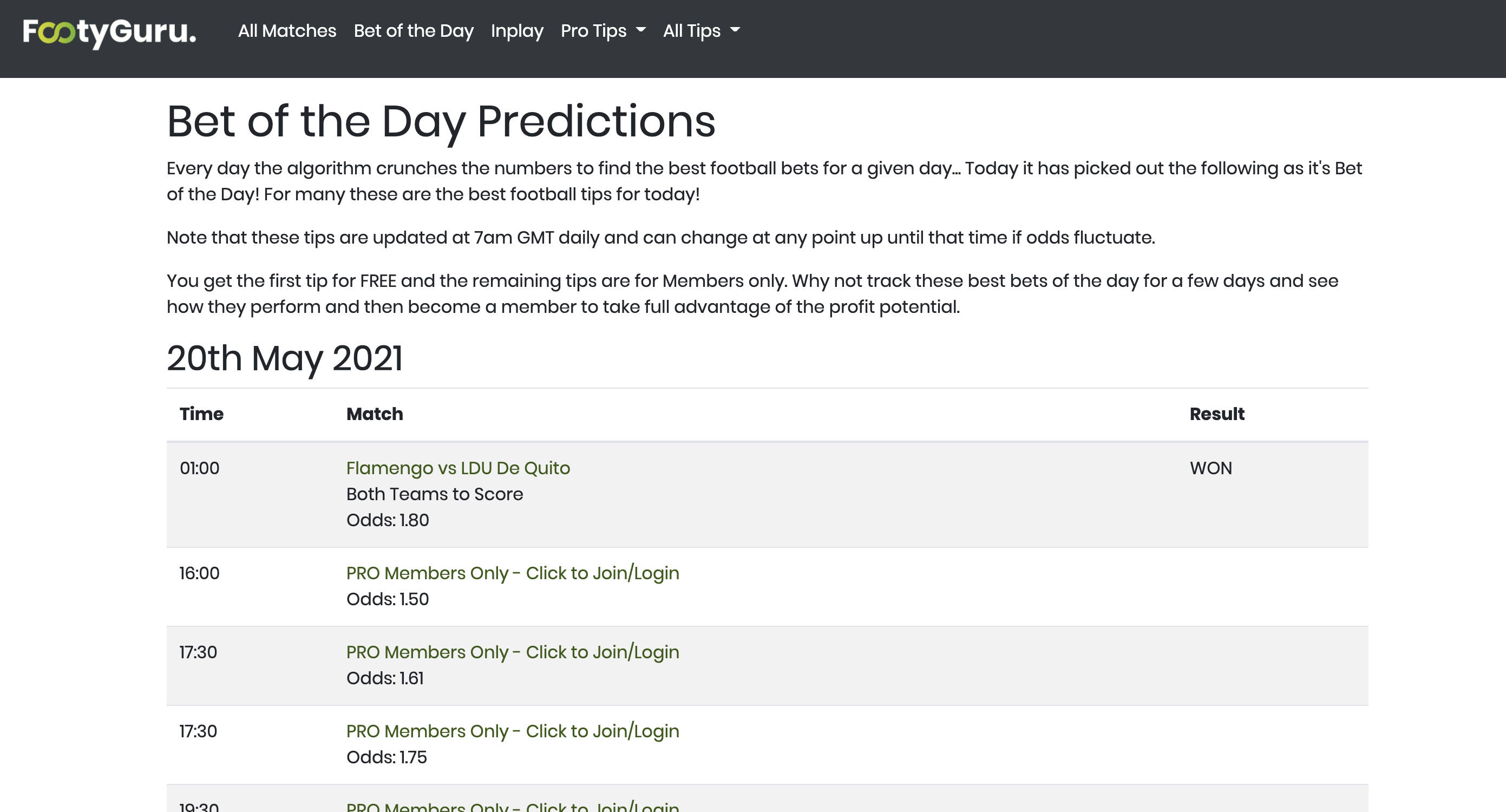Click the Bet of the Day Predictions heading
Screen dimensions: 1506x812
(441, 122)
